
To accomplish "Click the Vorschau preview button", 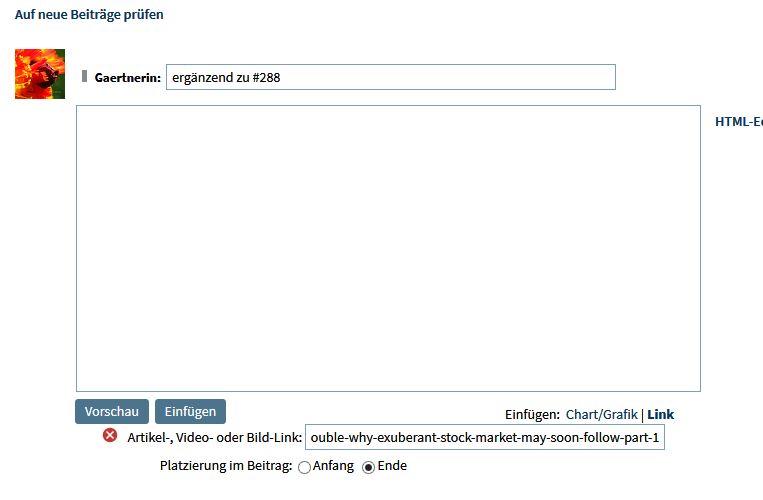I will click(112, 412).
